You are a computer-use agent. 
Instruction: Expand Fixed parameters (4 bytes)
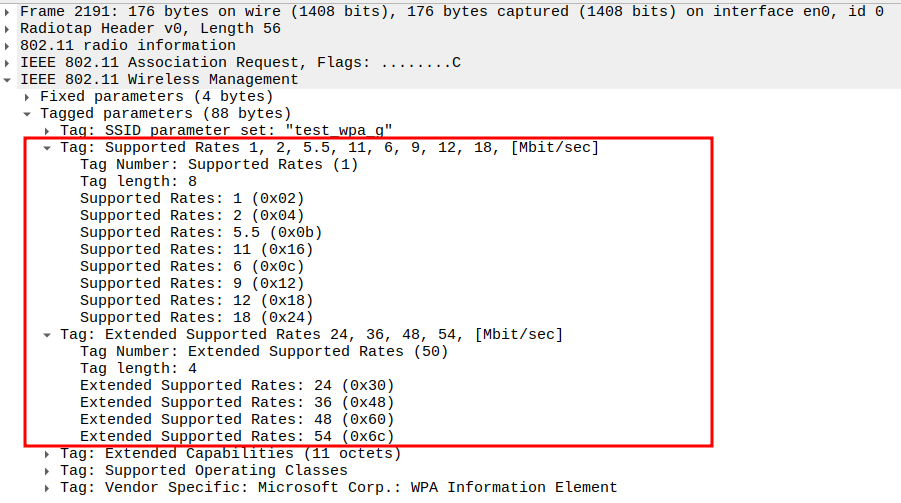(28, 97)
